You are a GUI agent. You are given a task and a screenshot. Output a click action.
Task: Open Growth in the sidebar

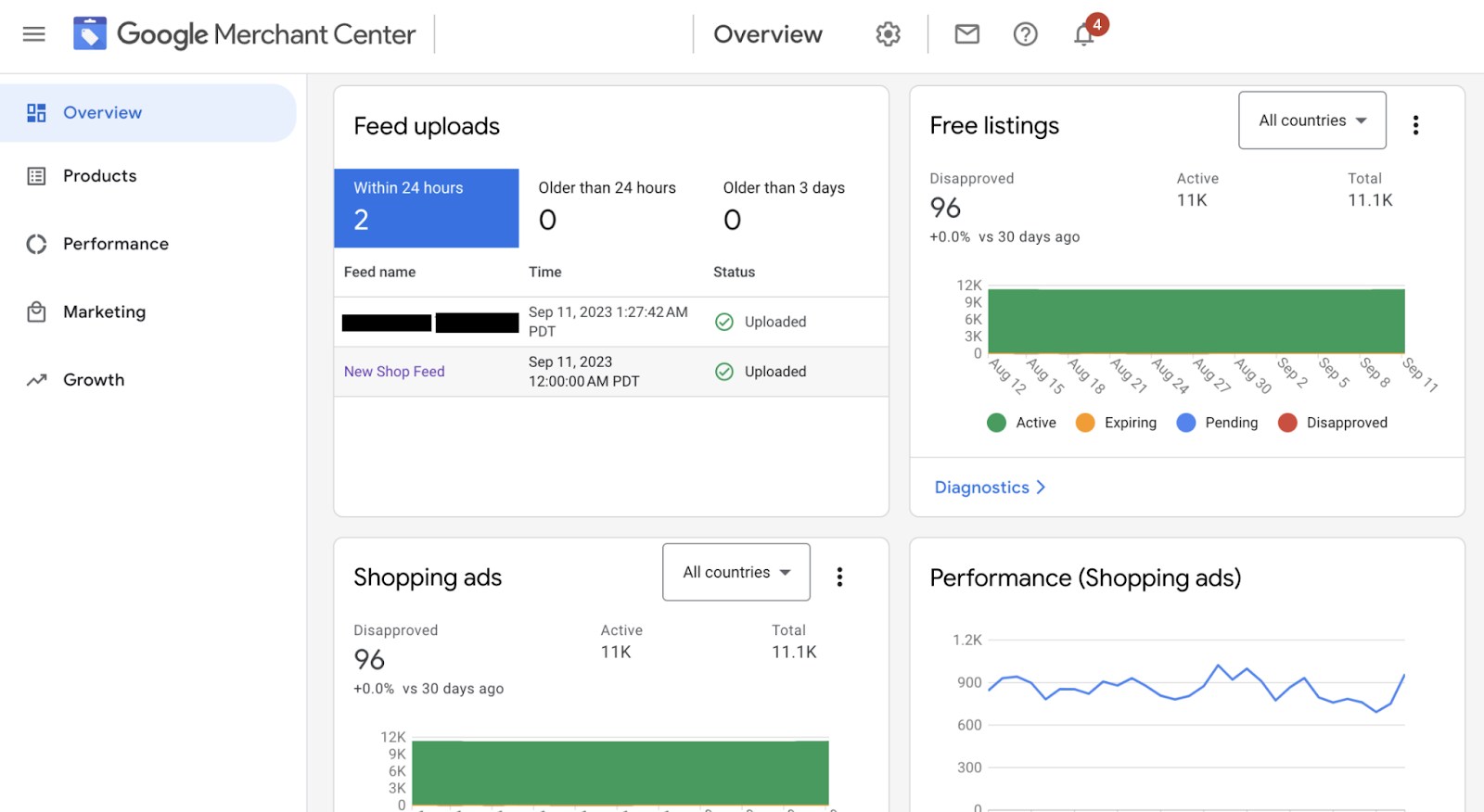(94, 380)
